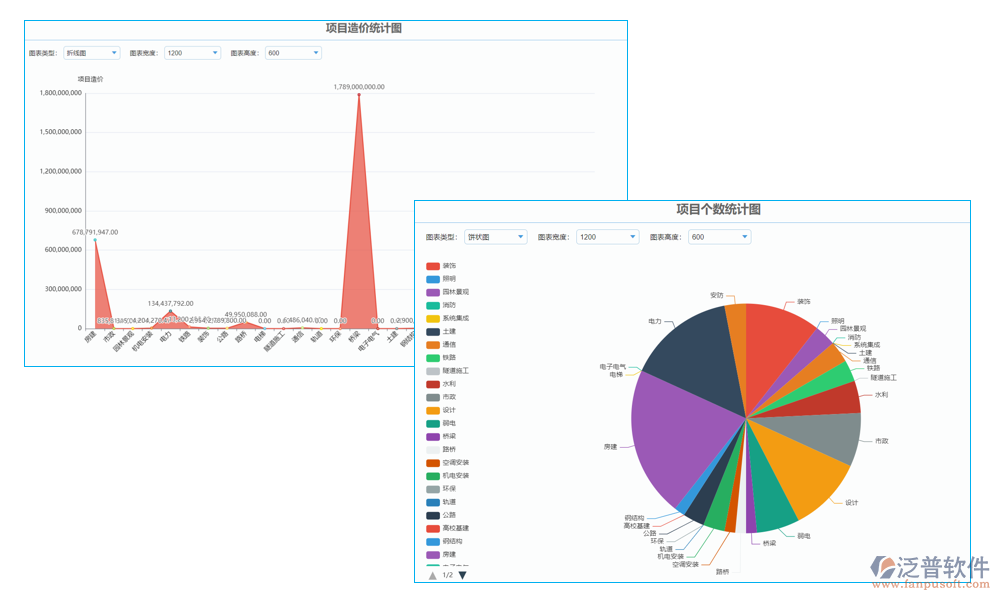Viewport: 1000px width, 600px height.
Task: Toggle 轨道 legend entry
Action: tap(441, 502)
